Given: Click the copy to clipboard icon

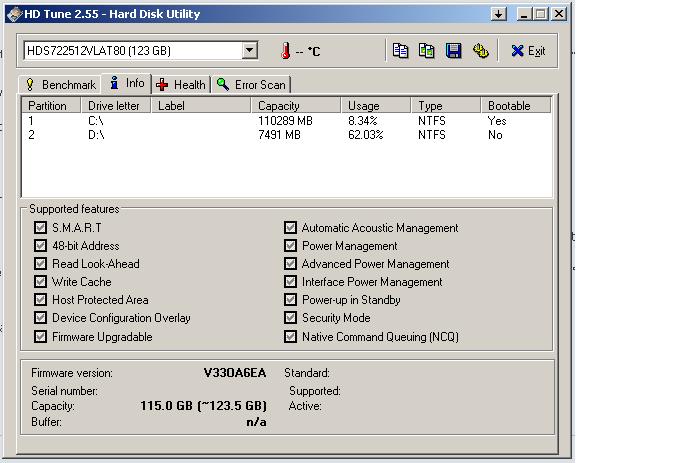Looking at the screenshot, I should [400, 51].
